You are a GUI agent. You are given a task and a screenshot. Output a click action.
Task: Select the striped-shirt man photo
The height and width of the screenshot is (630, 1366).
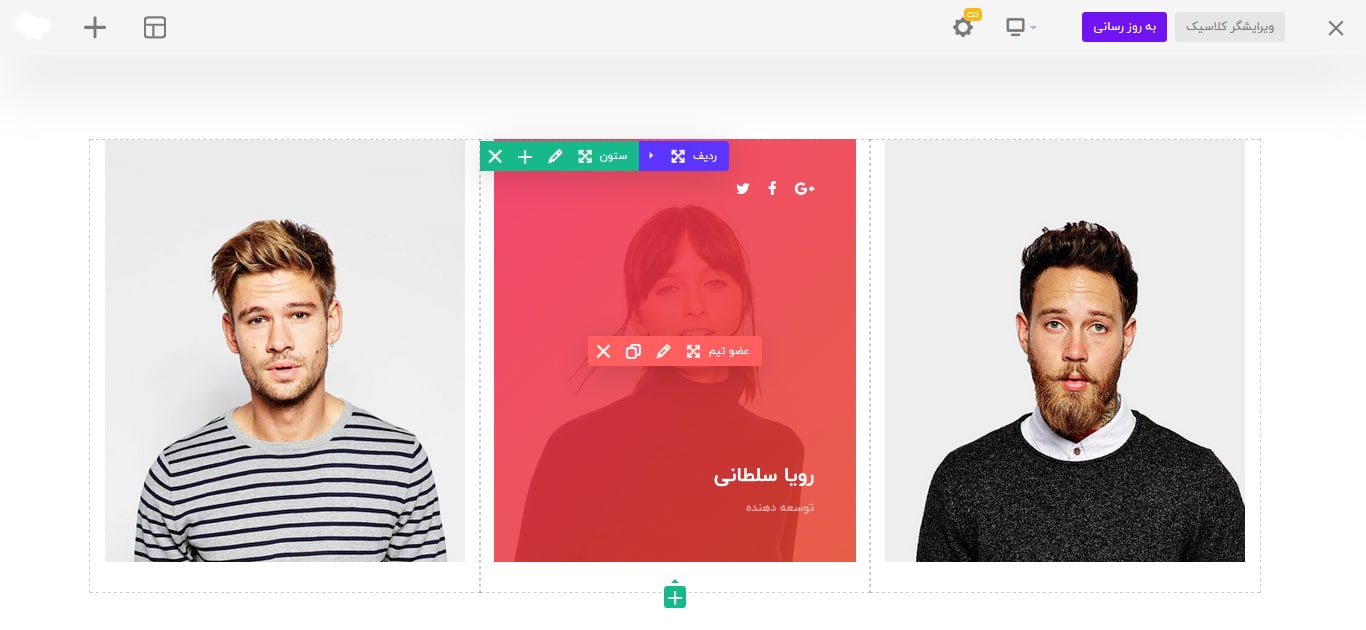pos(285,351)
